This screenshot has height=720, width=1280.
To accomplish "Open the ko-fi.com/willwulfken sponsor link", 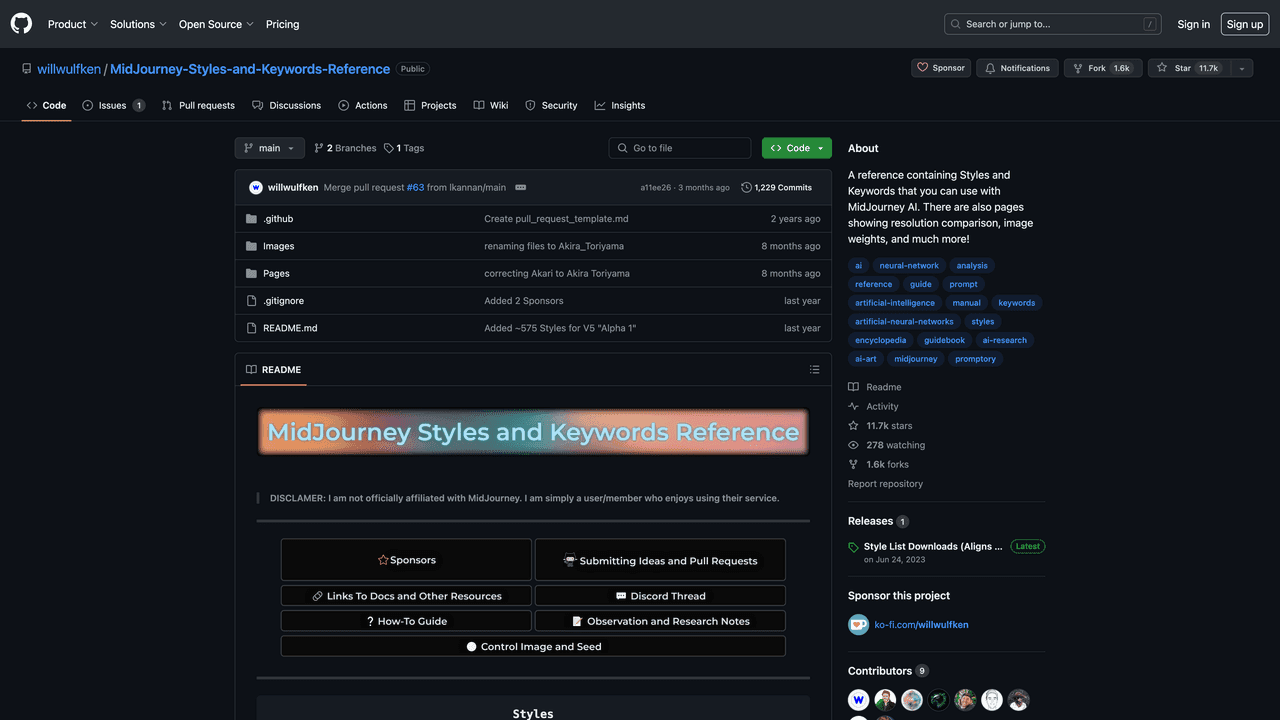I will click(x=921, y=624).
